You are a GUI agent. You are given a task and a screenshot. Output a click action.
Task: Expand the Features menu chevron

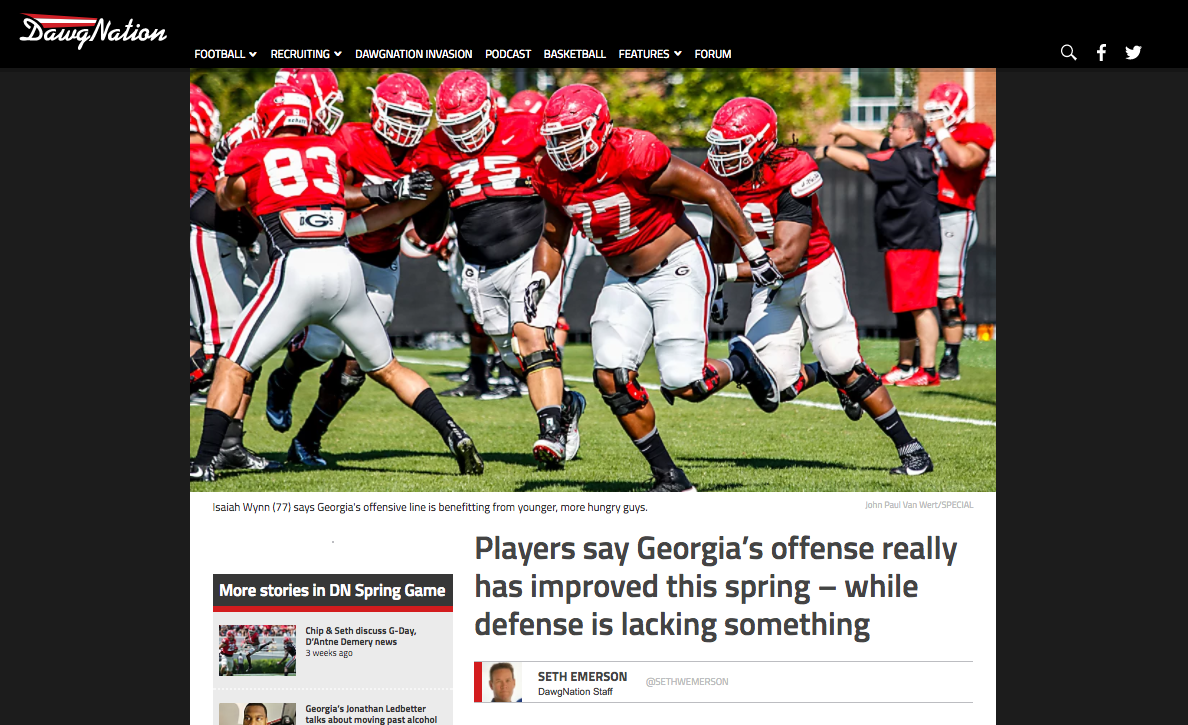pos(678,55)
